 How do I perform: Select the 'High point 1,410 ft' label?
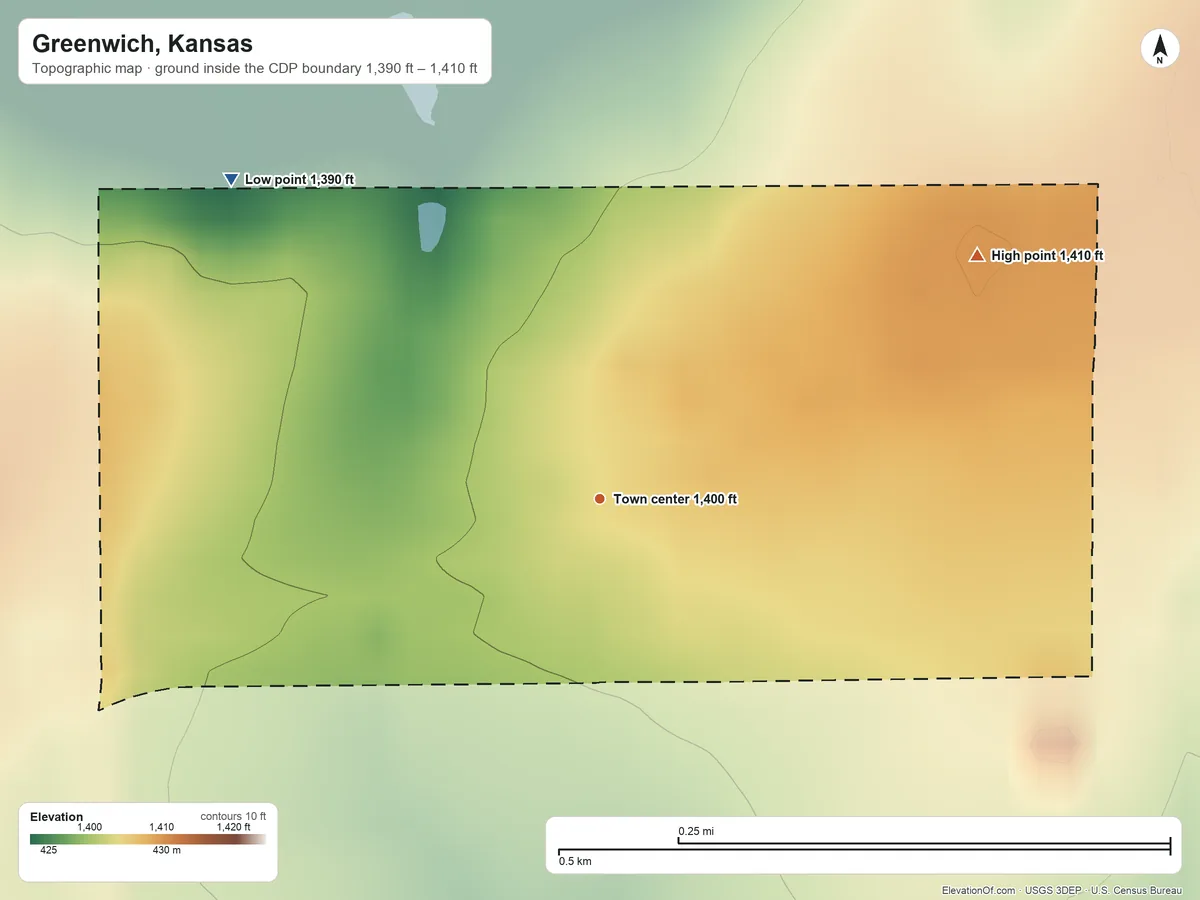click(x=1047, y=255)
